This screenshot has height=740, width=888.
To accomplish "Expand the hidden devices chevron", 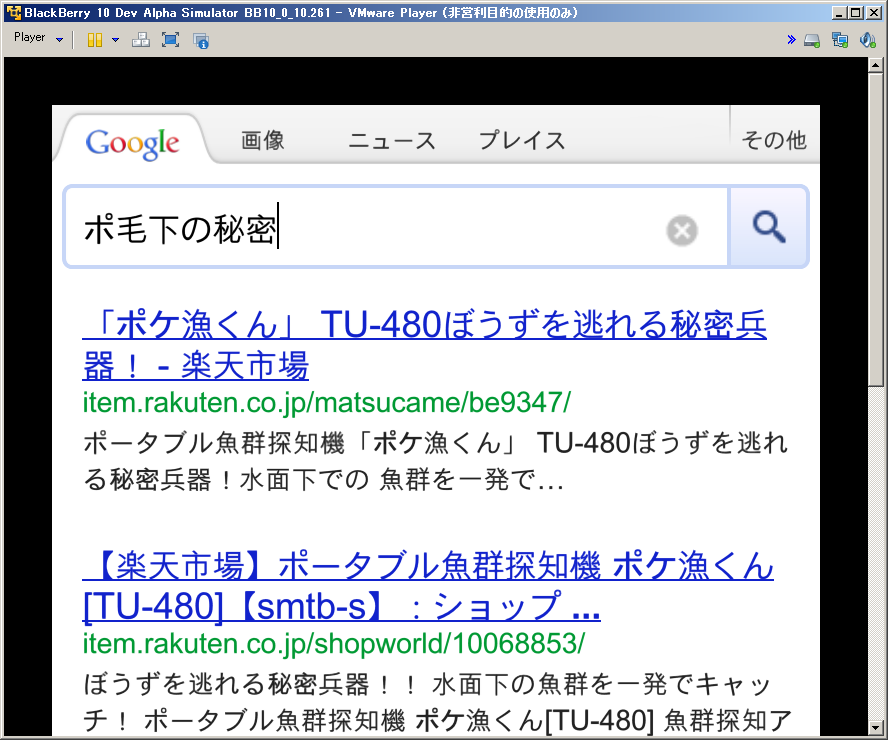I will [x=791, y=40].
